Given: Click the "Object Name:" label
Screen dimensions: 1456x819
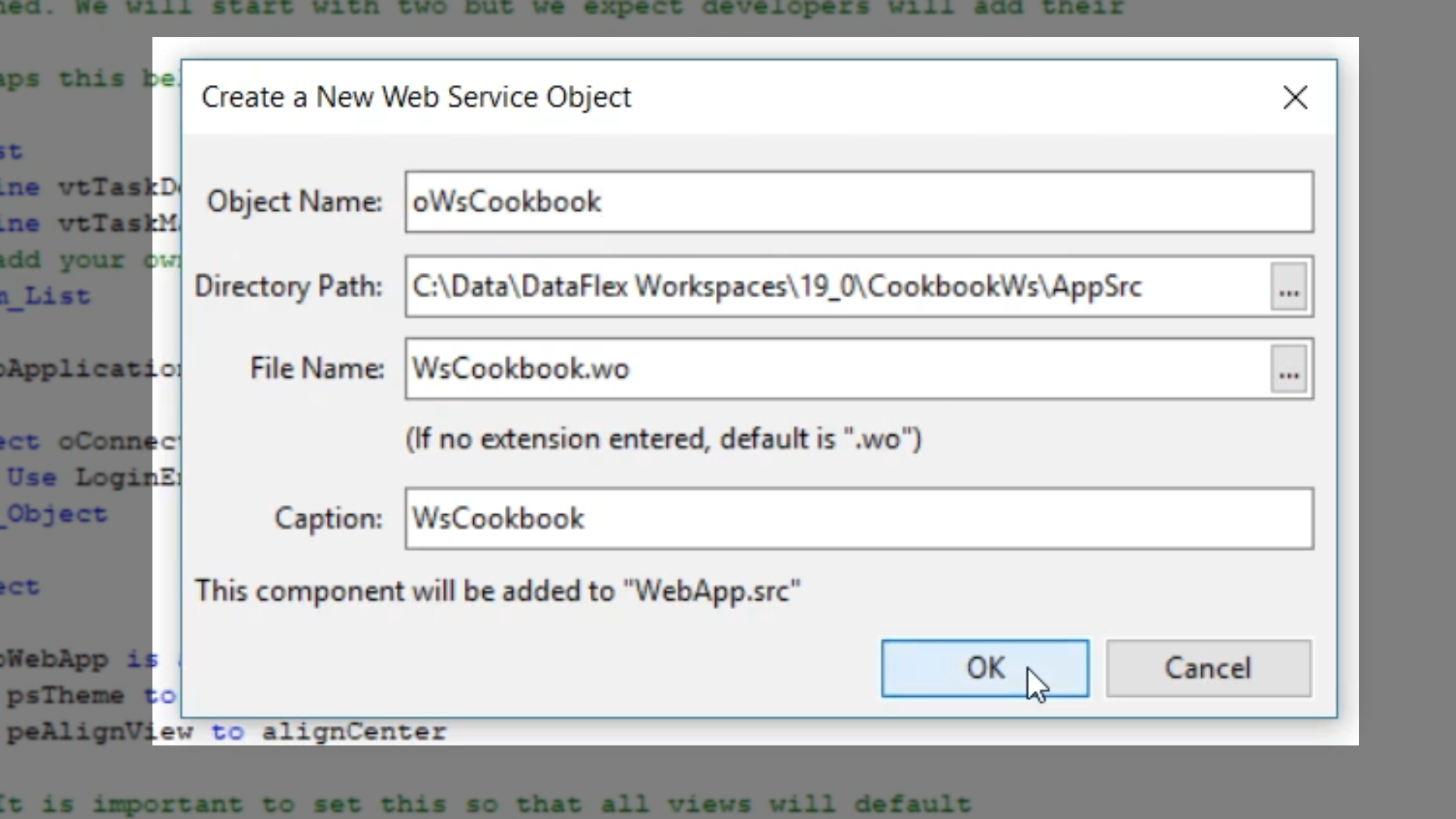Looking at the screenshot, I should point(294,202).
